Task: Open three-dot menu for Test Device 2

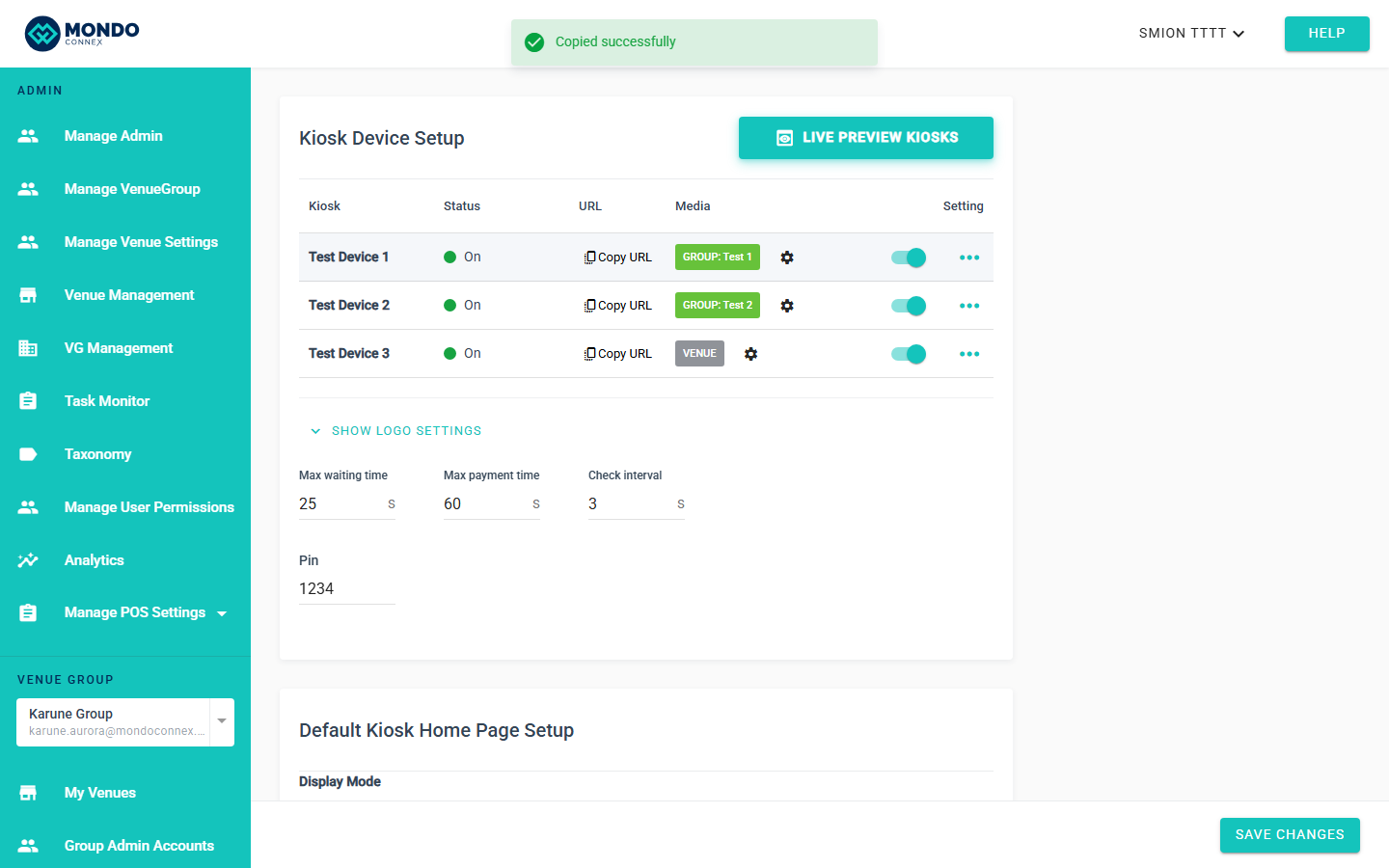Action: point(969,306)
